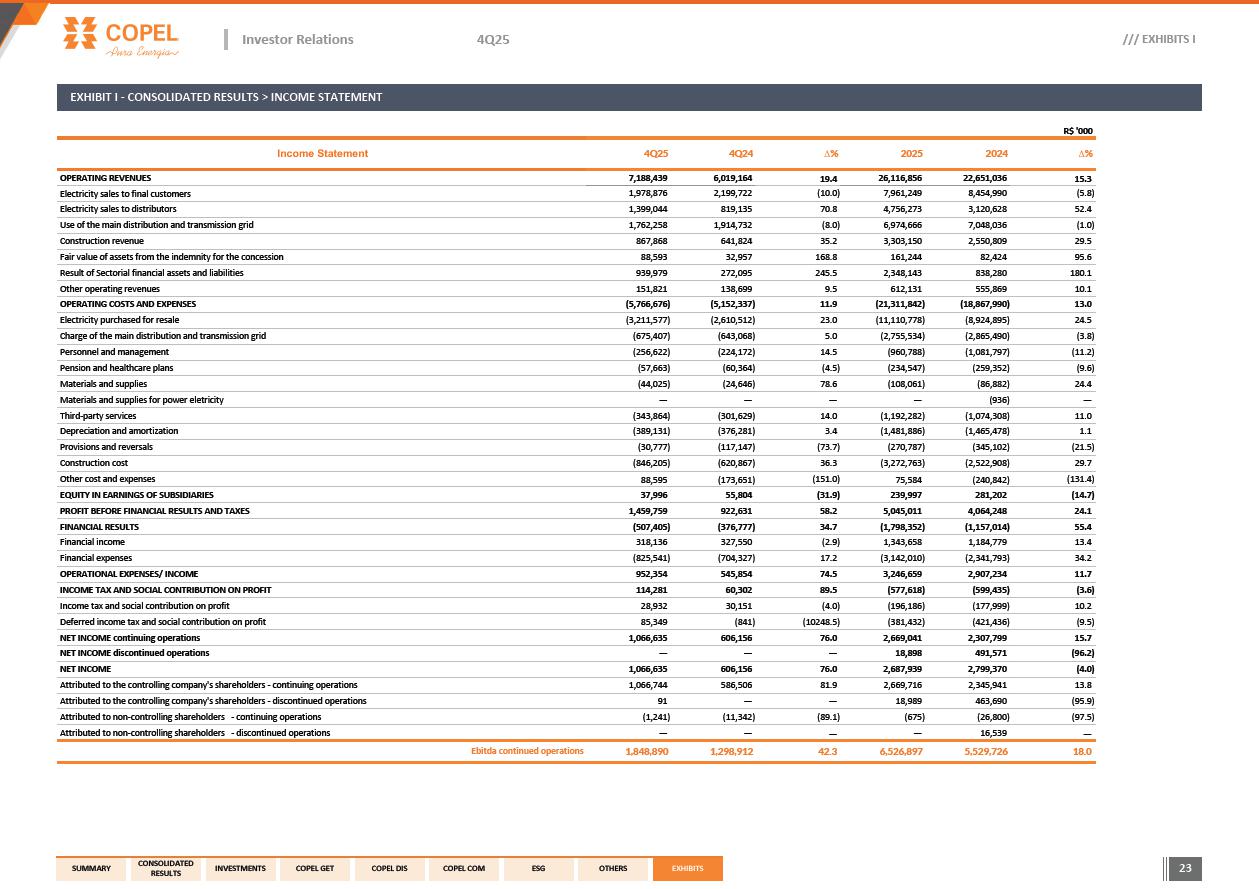Select the COPEL DIS tab

pos(389,869)
